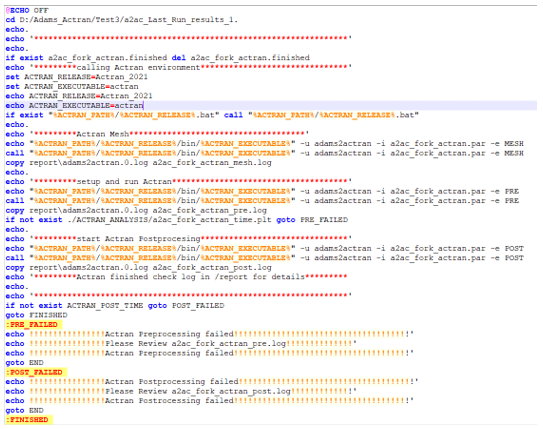The width and height of the screenshot is (543, 429).
Task: Click the goto POST_FAILED statement
Action: (186, 306)
